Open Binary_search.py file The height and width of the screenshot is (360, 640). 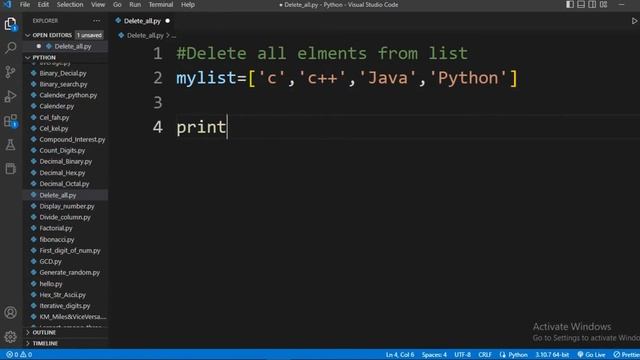63,84
